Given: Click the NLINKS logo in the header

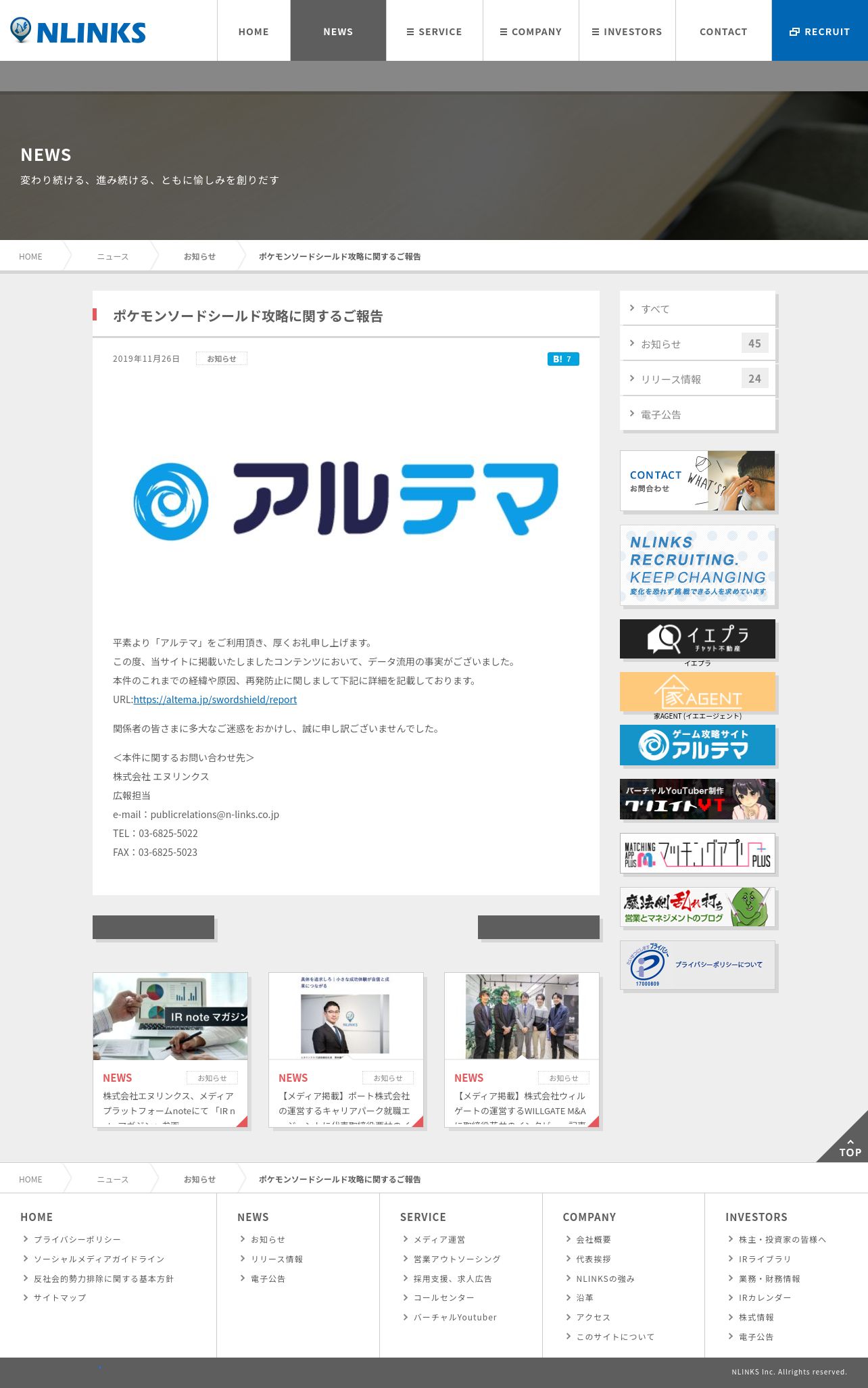Looking at the screenshot, I should pos(78,31).
